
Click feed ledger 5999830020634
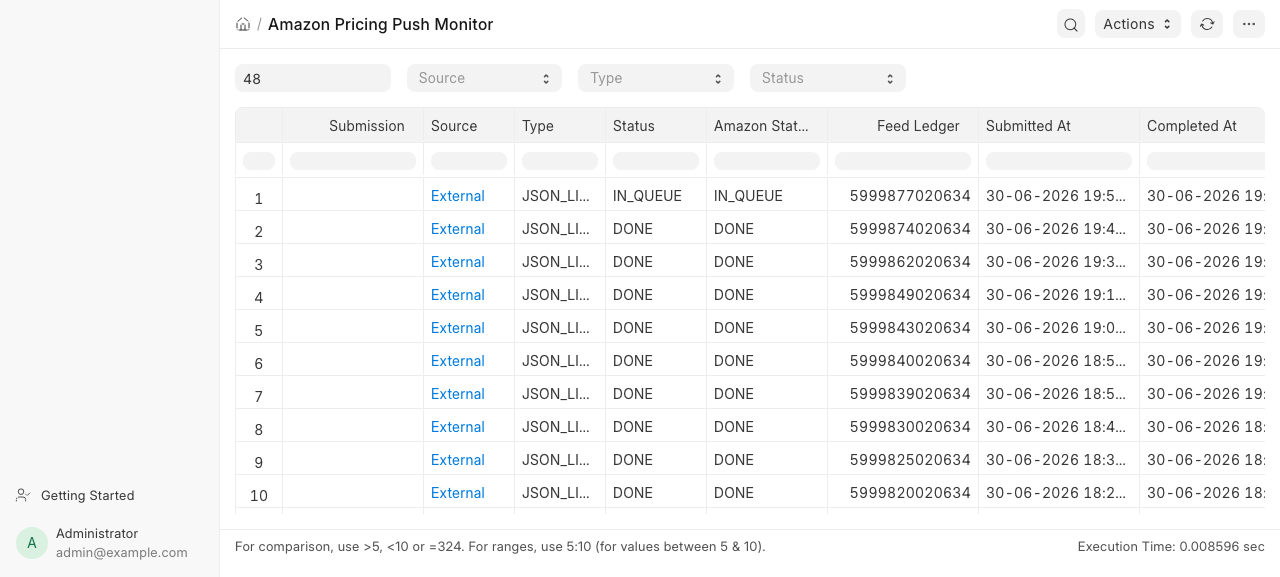click(910, 427)
